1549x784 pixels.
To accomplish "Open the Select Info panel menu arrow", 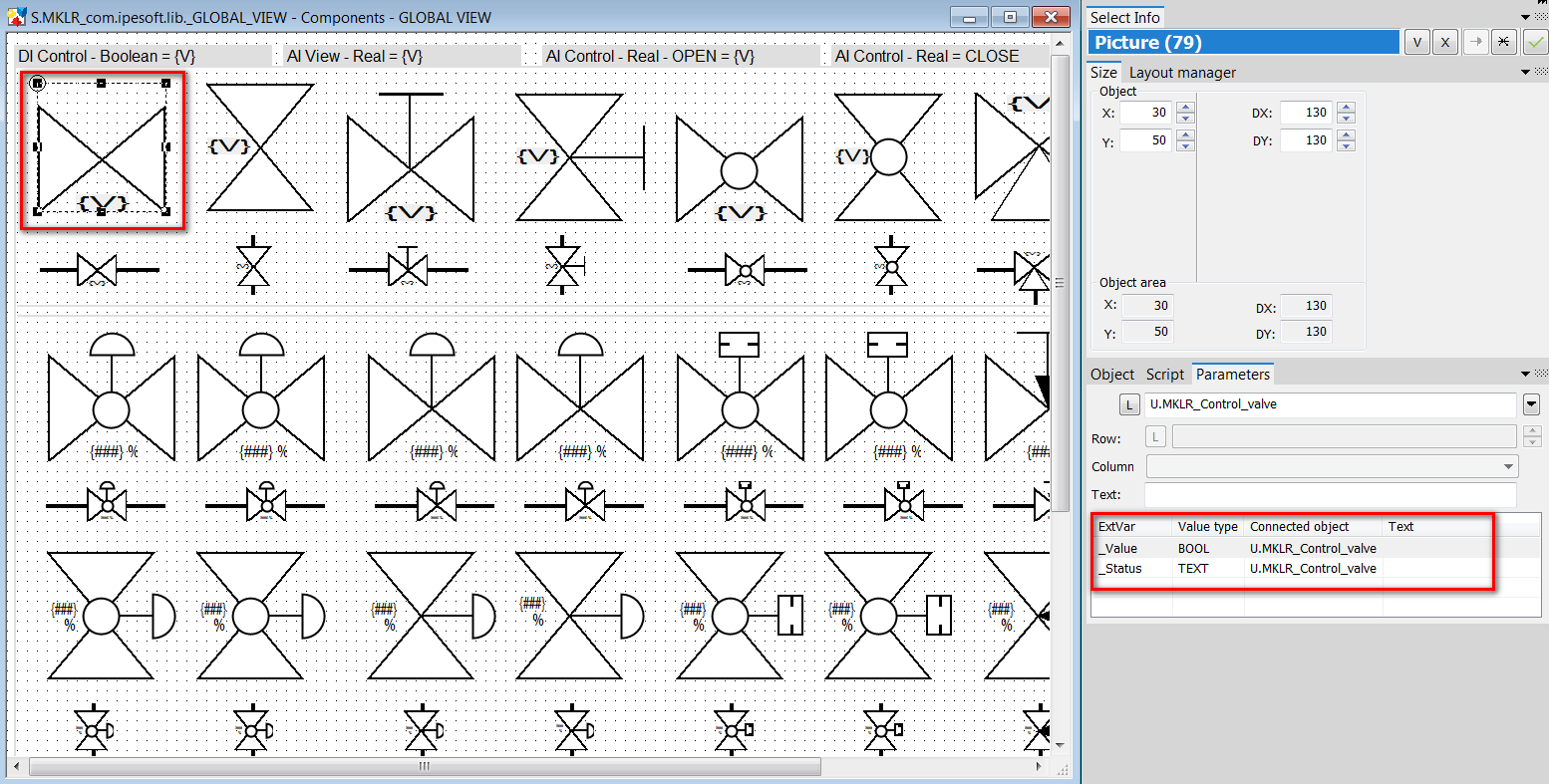I will 1525,17.
